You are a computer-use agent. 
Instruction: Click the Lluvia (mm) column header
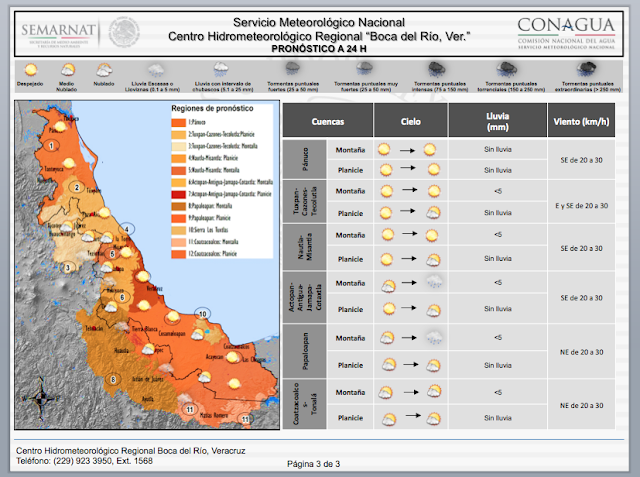(x=498, y=120)
